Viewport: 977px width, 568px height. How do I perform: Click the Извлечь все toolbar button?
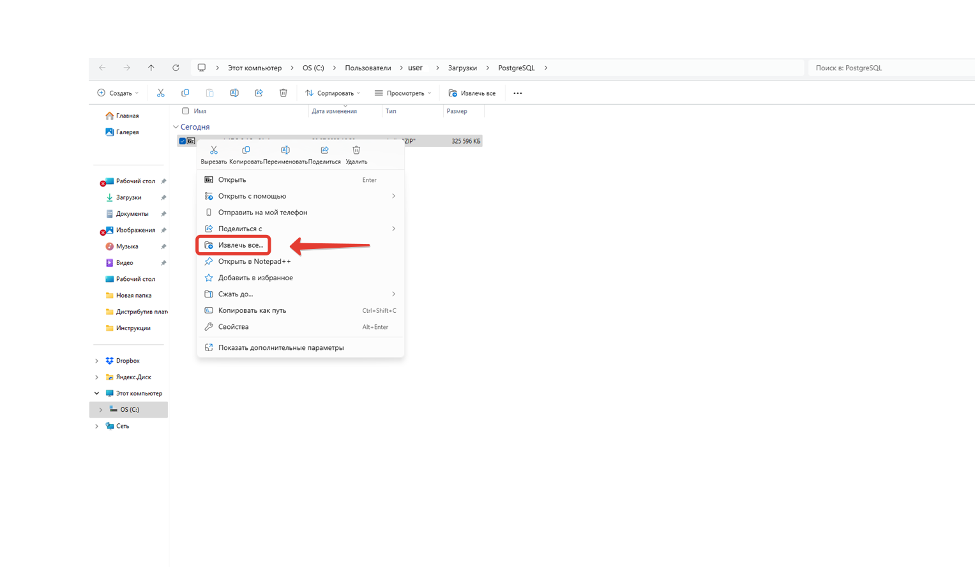pyautogui.click(x=472, y=93)
